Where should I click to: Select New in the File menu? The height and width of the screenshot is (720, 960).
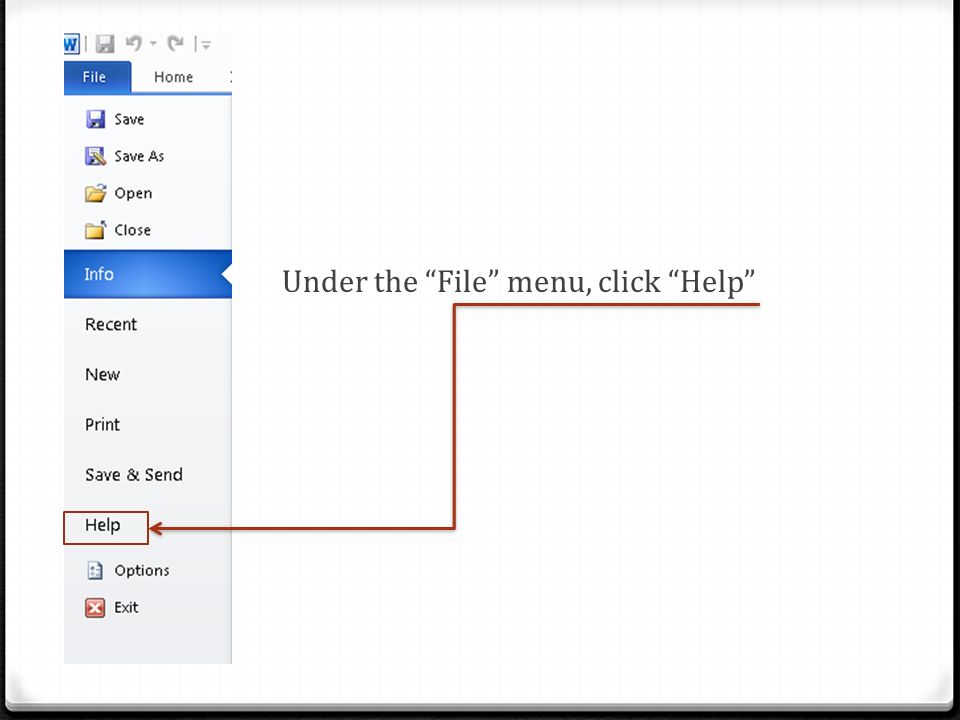click(102, 375)
